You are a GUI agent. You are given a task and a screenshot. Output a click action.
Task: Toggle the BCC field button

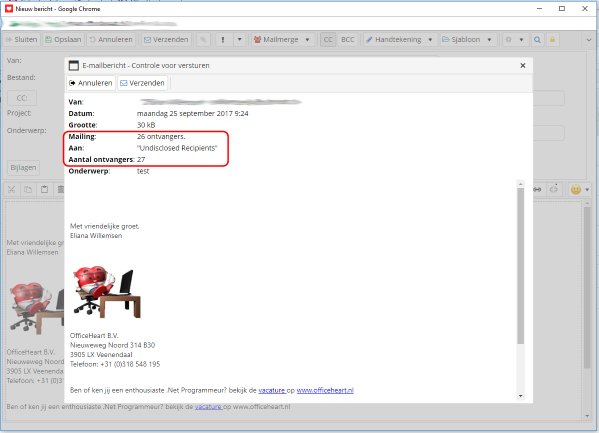[348, 39]
